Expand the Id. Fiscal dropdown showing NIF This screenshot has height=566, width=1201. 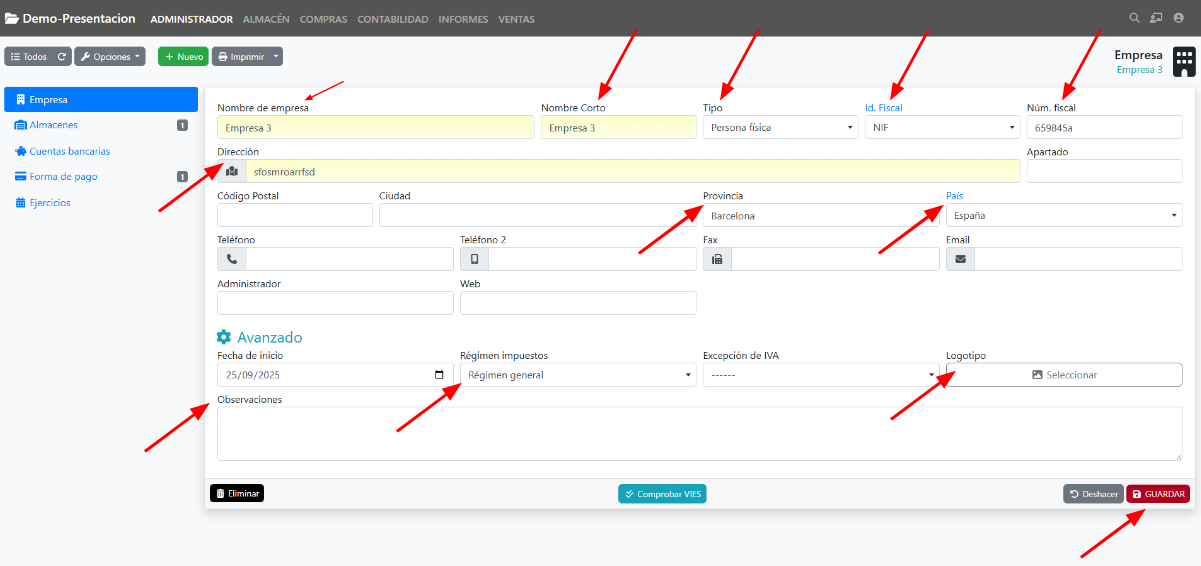click(x=942, y=127)
